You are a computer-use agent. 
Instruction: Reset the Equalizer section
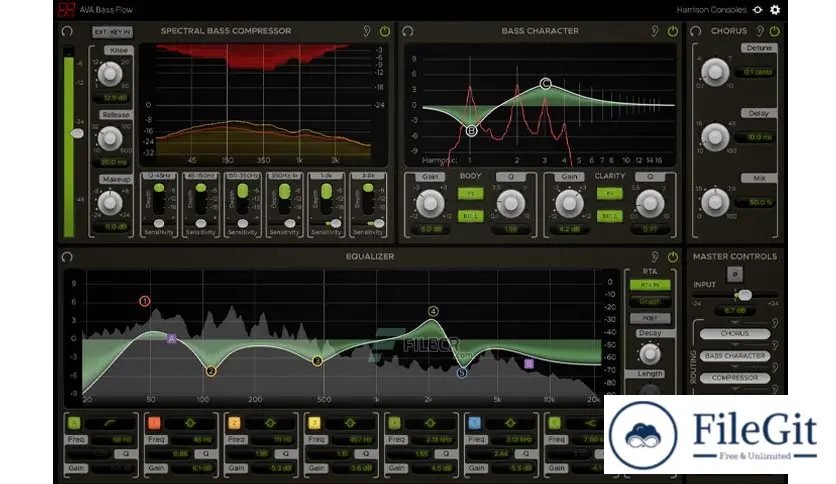tap(67, 257)
